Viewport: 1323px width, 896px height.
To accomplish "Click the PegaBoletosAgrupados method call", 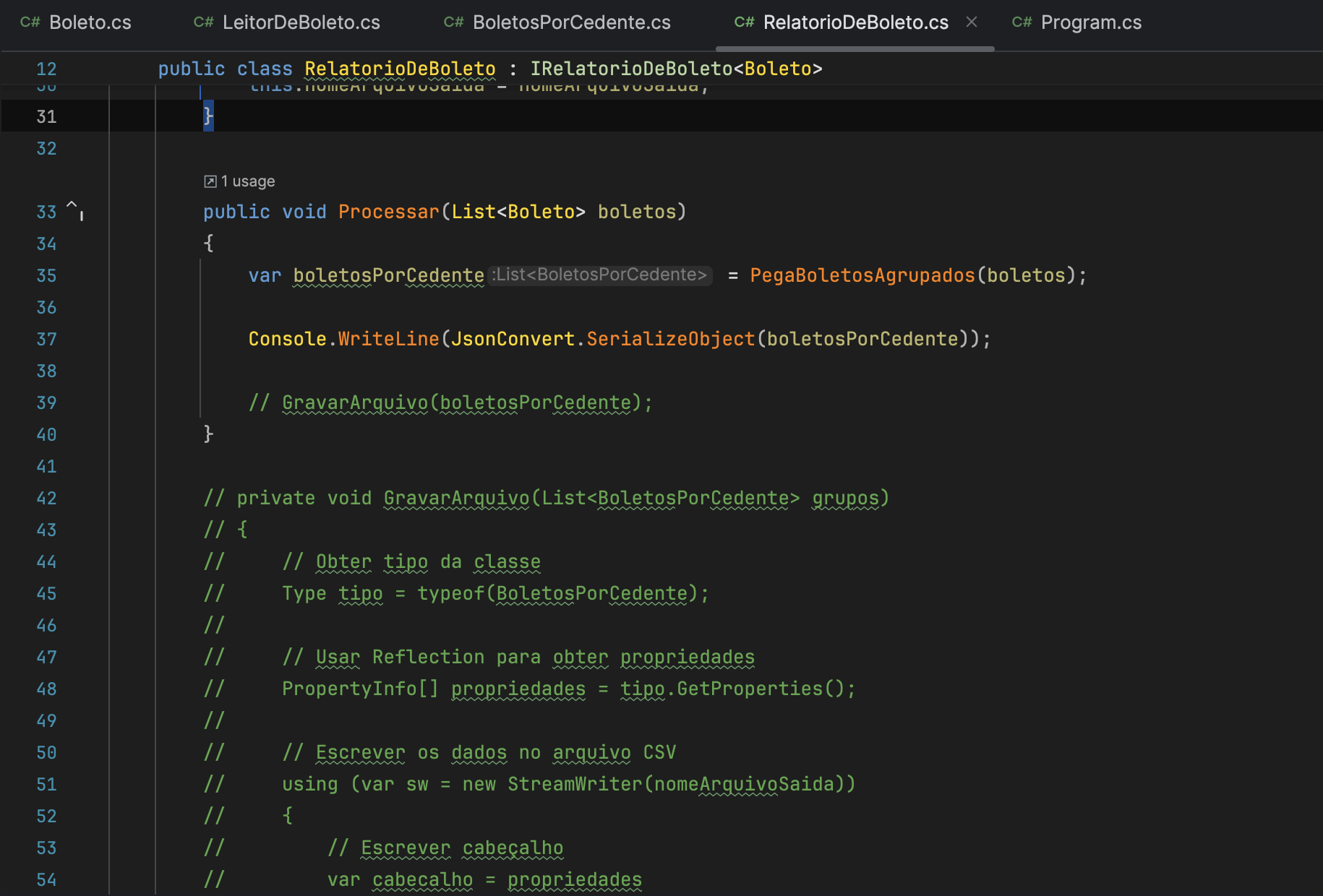I will pos(862,275).
